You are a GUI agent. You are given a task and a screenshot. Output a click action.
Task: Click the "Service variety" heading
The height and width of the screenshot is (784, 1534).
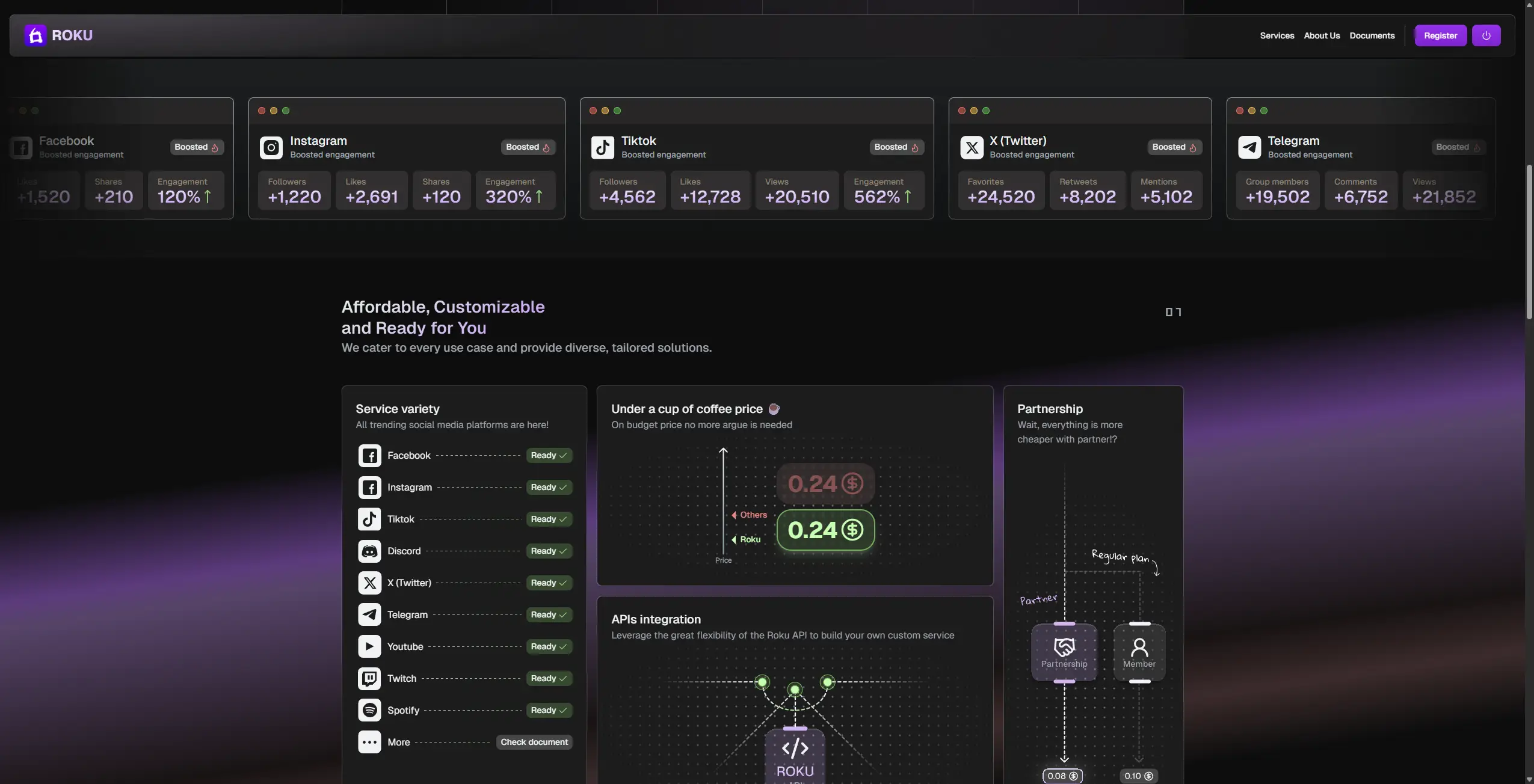coord(398,409)
